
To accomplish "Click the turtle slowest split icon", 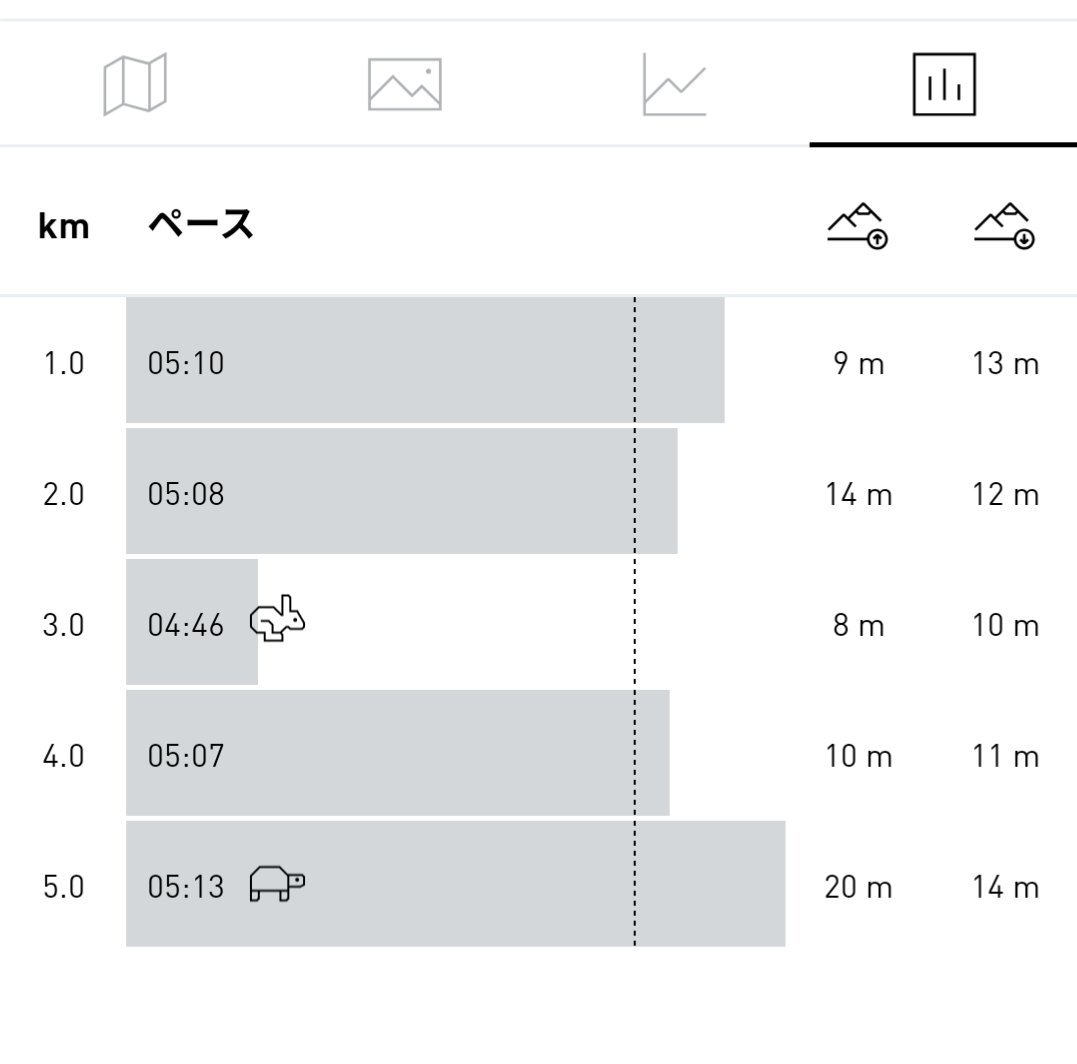I will point(277,883).
